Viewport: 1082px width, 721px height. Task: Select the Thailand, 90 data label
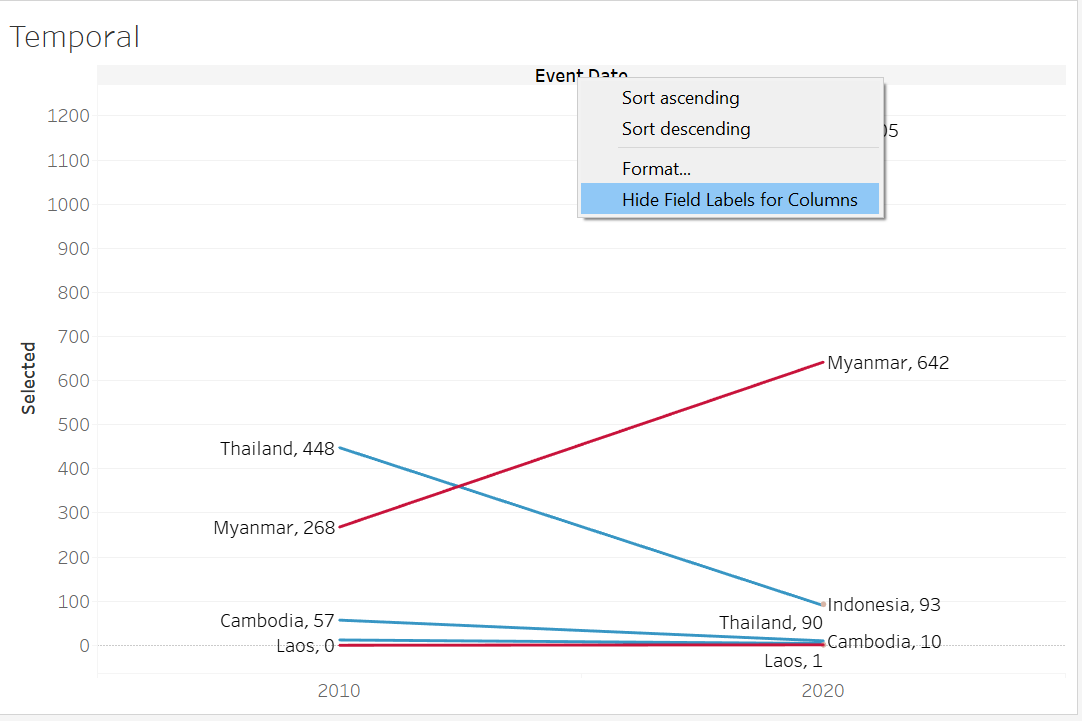click(x=770, y=623)
